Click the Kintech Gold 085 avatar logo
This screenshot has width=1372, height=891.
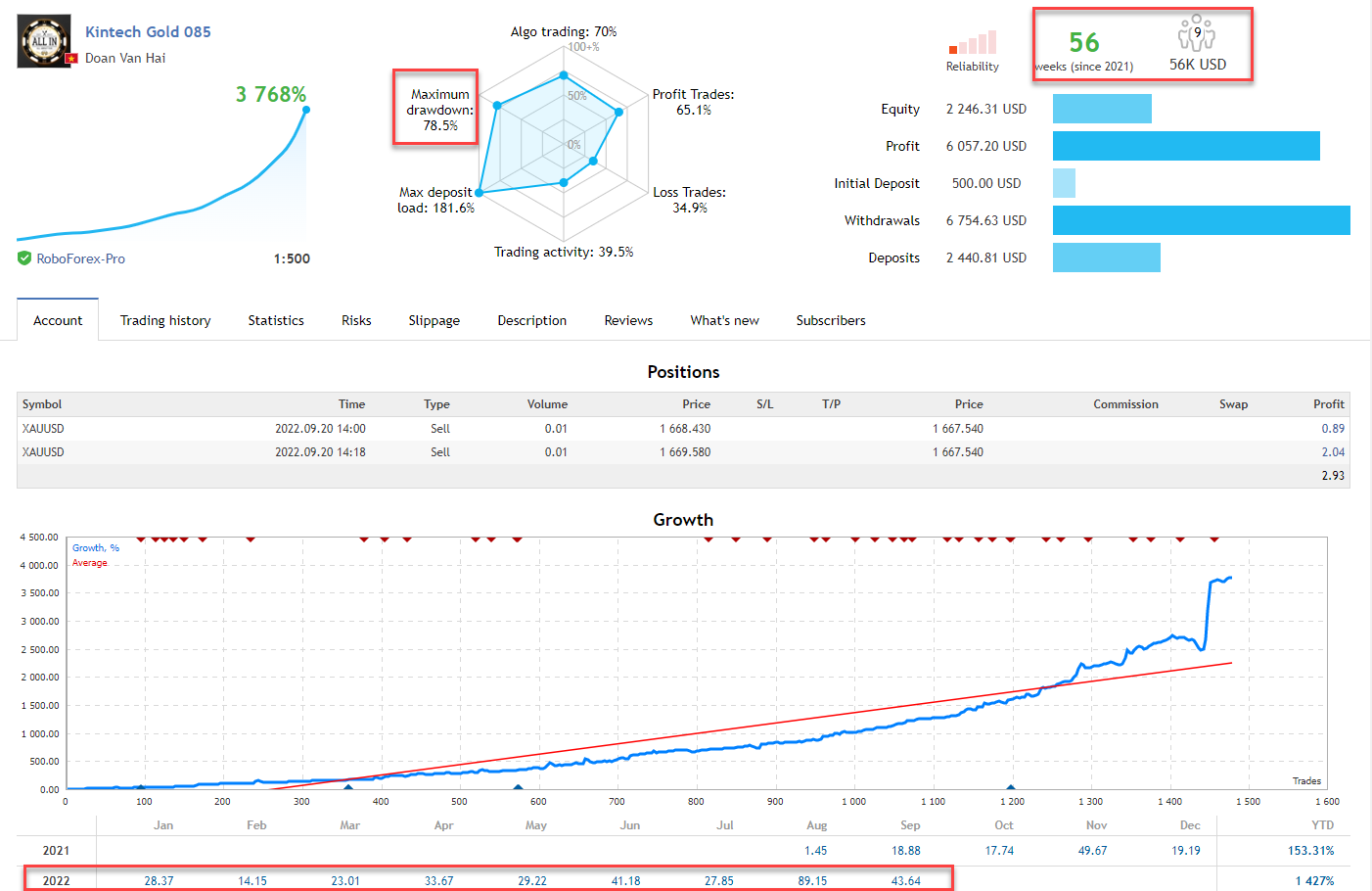click(x=44, y=41)
